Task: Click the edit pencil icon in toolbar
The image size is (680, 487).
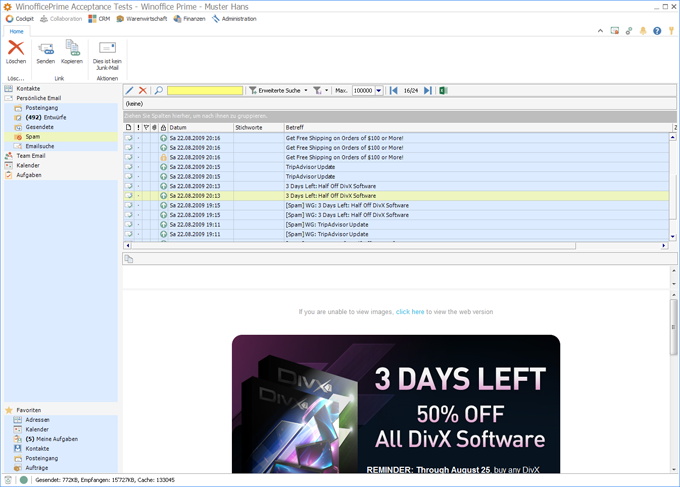Action: pos(129,90)
